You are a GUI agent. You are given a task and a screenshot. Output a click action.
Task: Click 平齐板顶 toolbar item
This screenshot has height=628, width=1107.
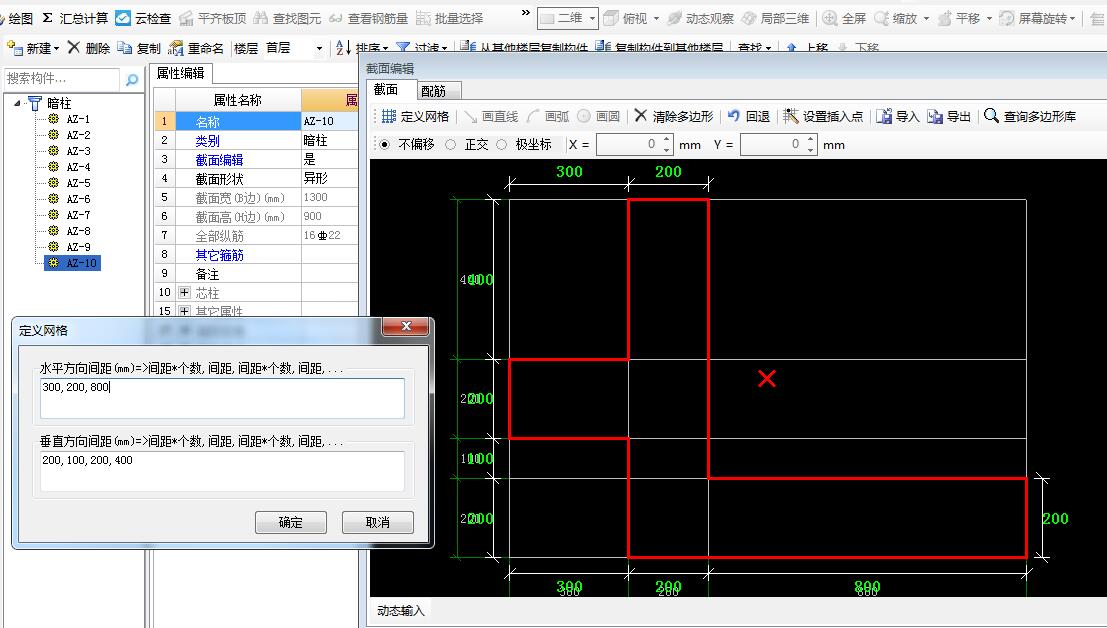point(213,18)
